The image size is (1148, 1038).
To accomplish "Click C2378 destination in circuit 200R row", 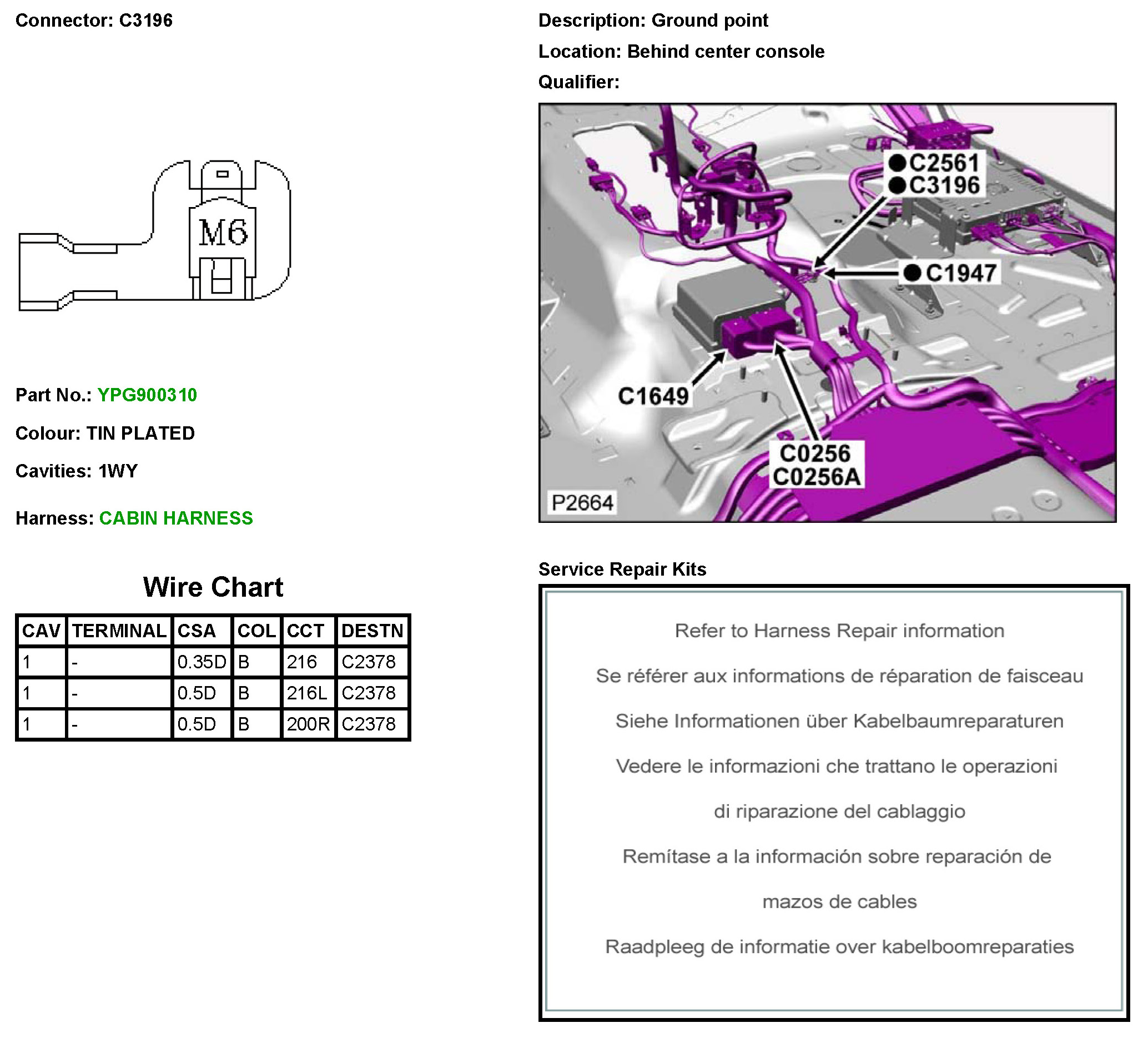I will [369, 724].
